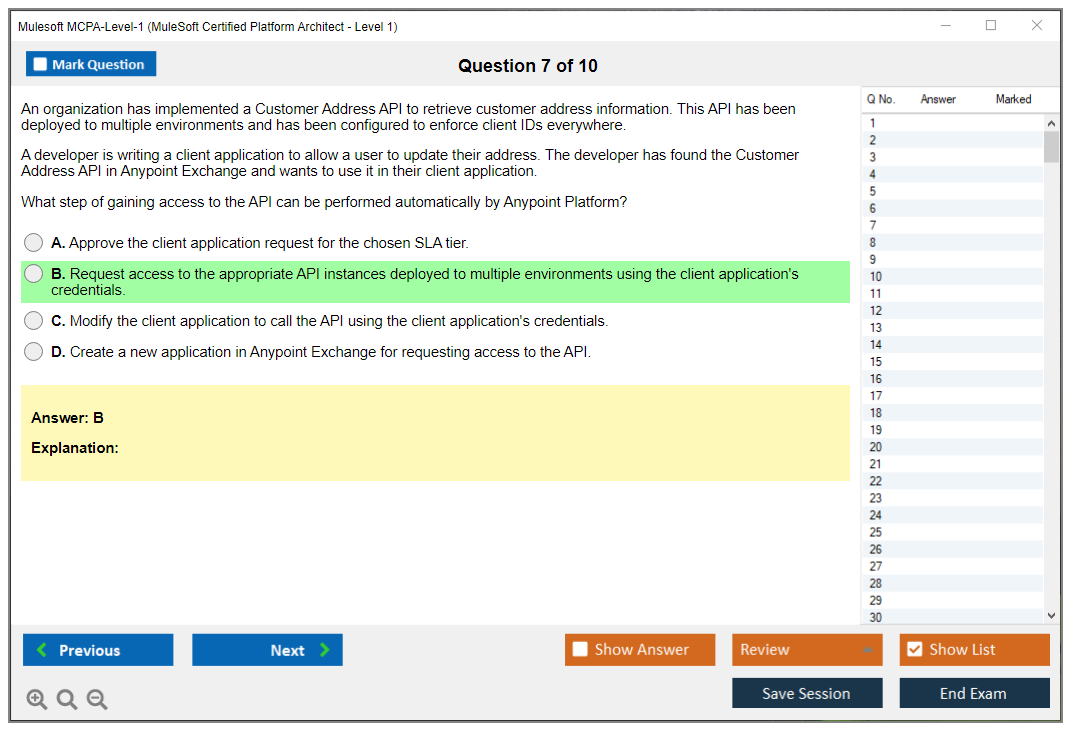
Task: Click the zoom reset magnifier icon
Action: [x=67, y=699]
